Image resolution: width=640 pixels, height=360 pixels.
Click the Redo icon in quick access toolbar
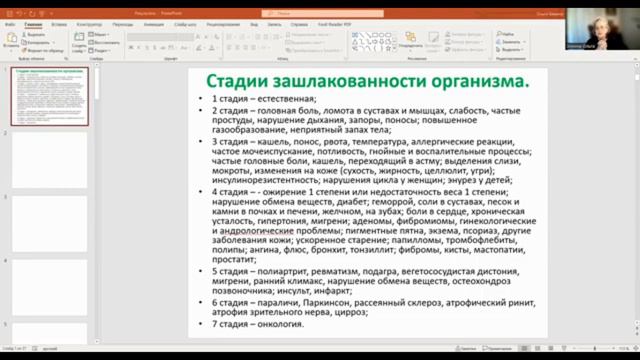click(x=31, y=13)
